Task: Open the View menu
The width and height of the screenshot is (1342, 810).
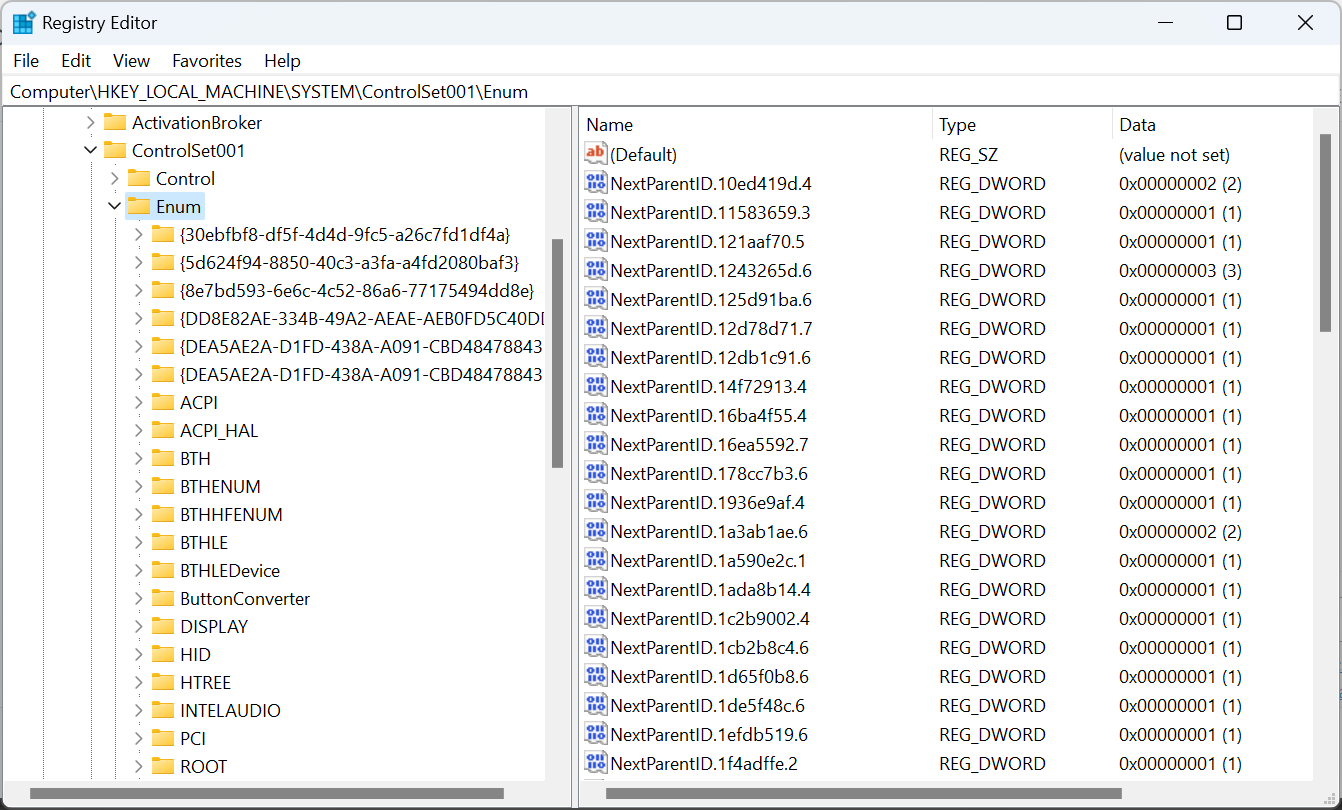Action: coord(131,61)
